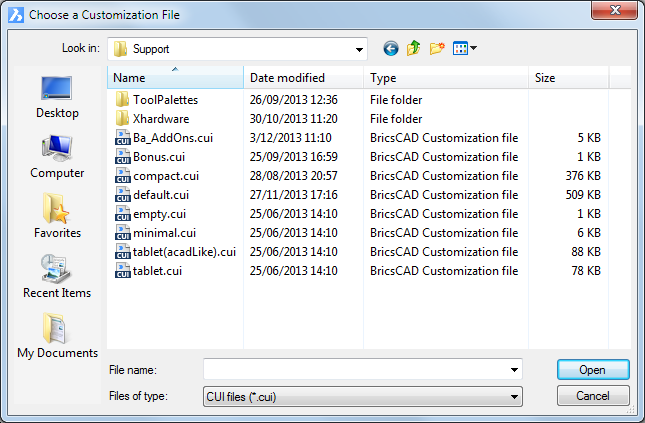
Task: Sort the list by Date modified column
Action: pyautogui.click(x=304, y=77)
